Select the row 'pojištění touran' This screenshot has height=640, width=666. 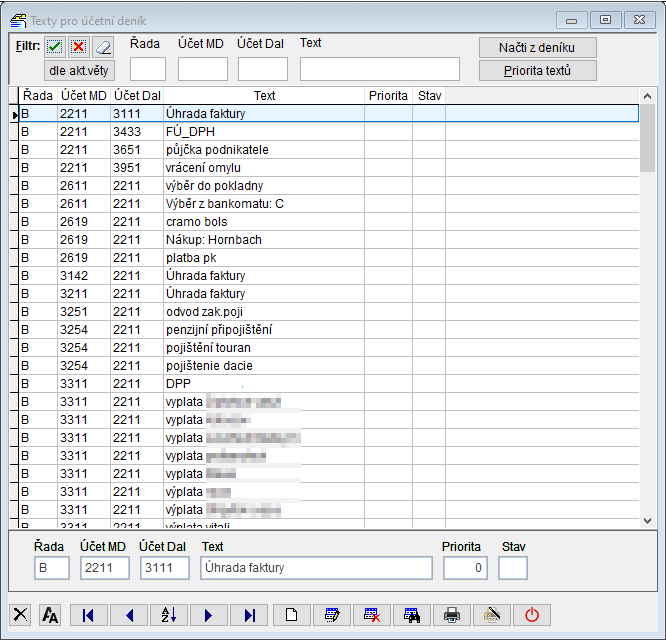(329, 348)
